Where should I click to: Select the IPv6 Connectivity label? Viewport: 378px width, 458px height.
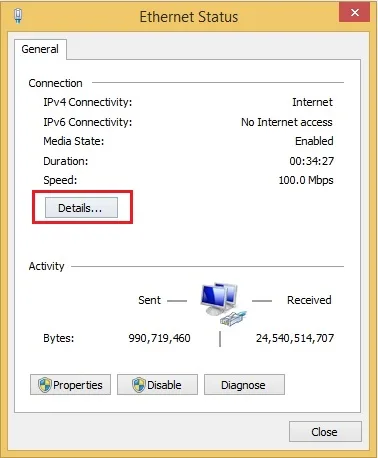[88, 122]
